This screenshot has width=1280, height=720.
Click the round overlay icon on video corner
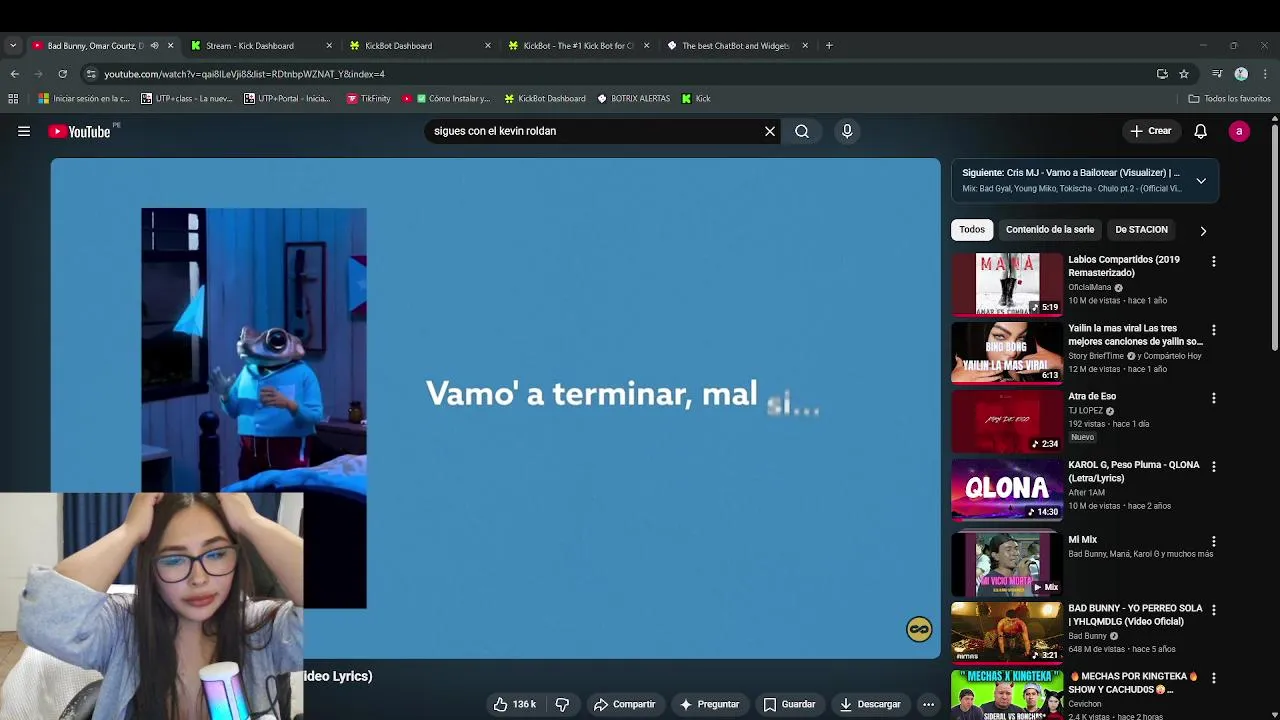click(x=919, y=629)
